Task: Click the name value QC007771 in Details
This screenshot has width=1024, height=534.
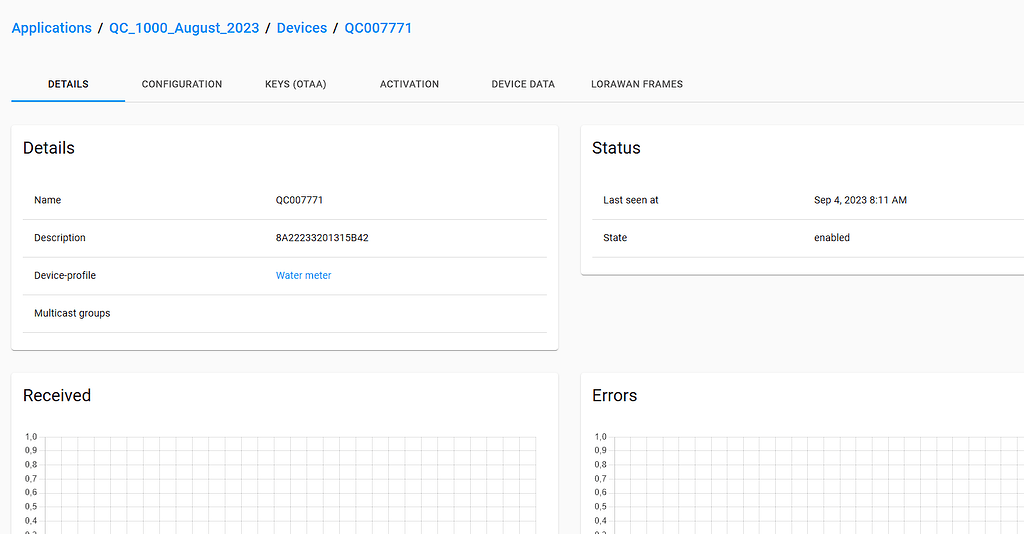Action: (299, 200)
